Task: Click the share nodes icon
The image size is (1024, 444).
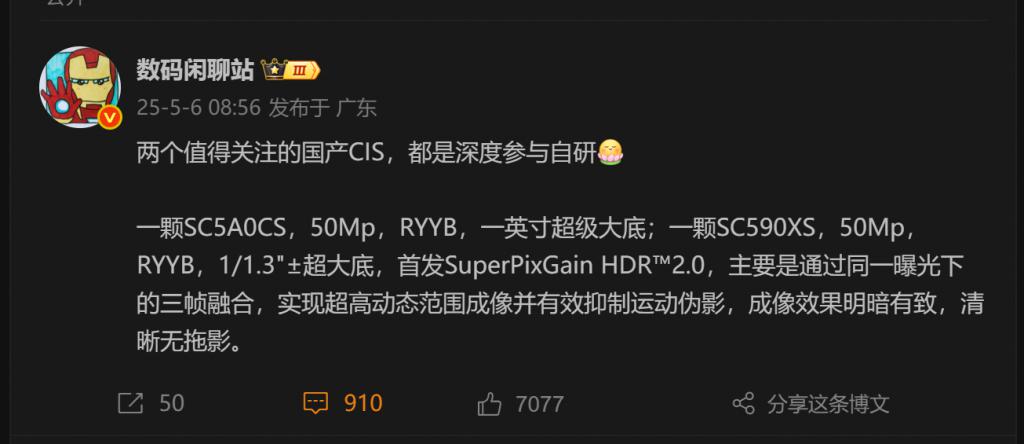Action: coord(743,404)
